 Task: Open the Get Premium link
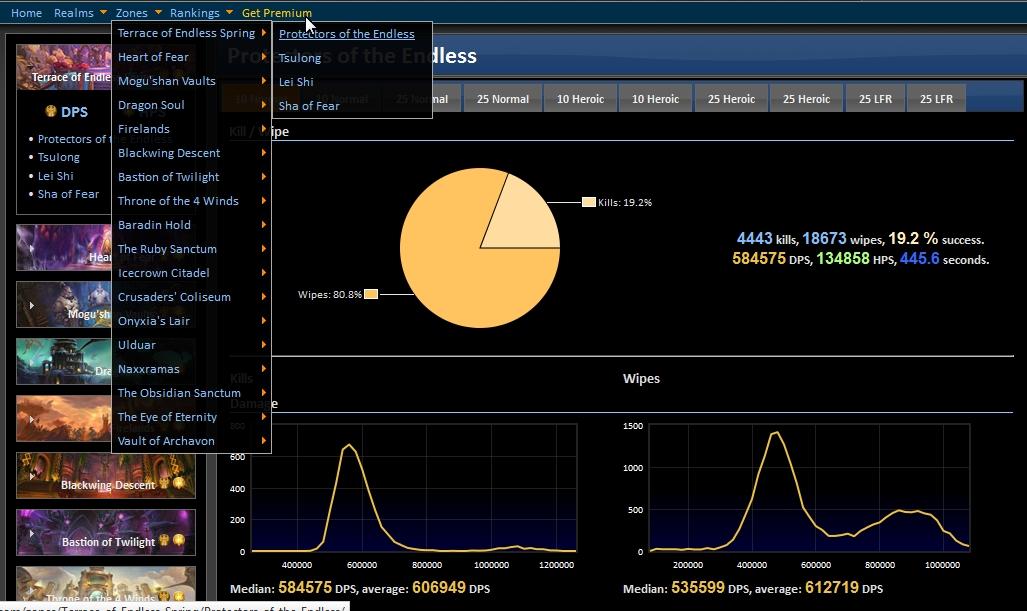coord(276,12)
